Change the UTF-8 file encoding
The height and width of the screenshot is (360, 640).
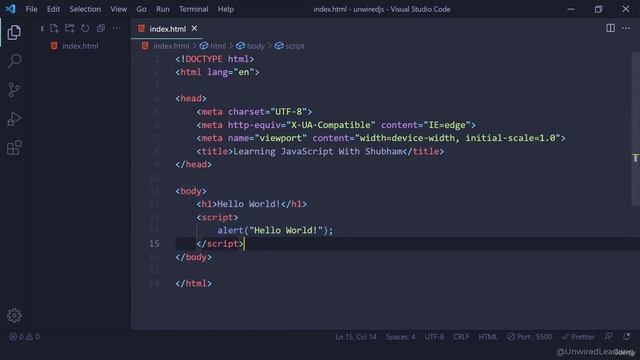point(434,337)
